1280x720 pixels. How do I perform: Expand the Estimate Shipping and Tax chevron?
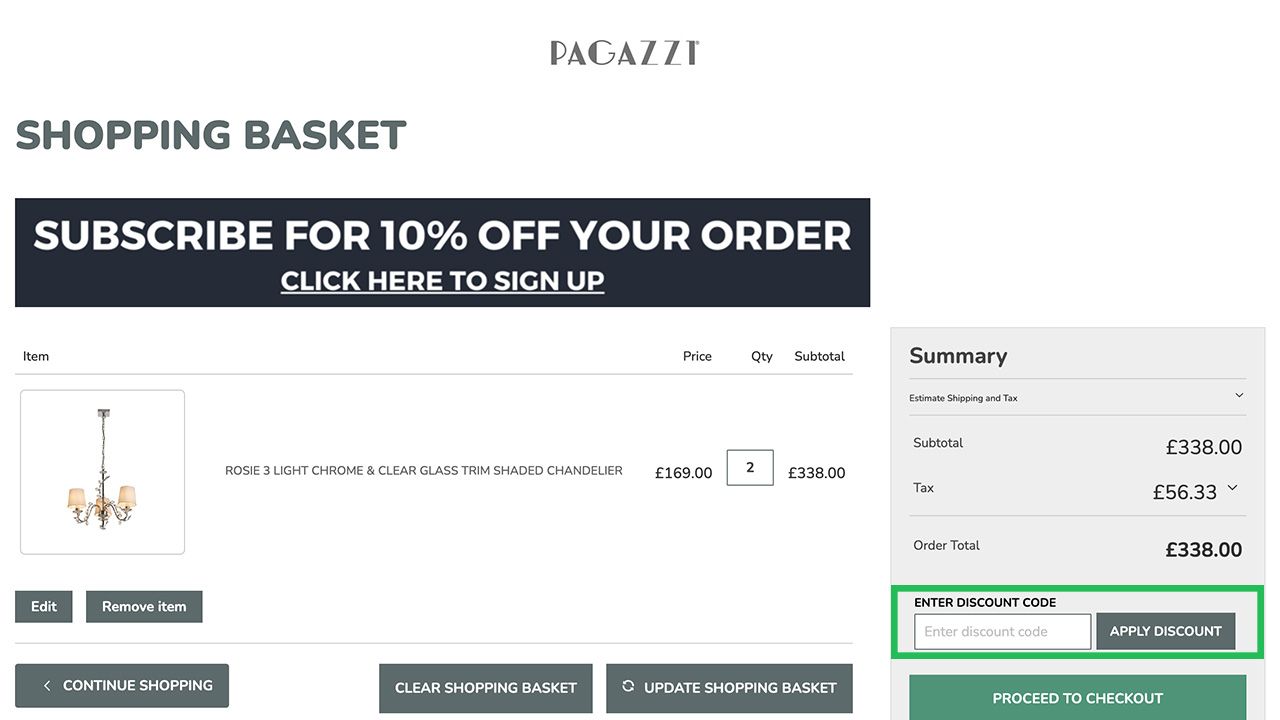pyautogui.click(x=1239, y=396)
